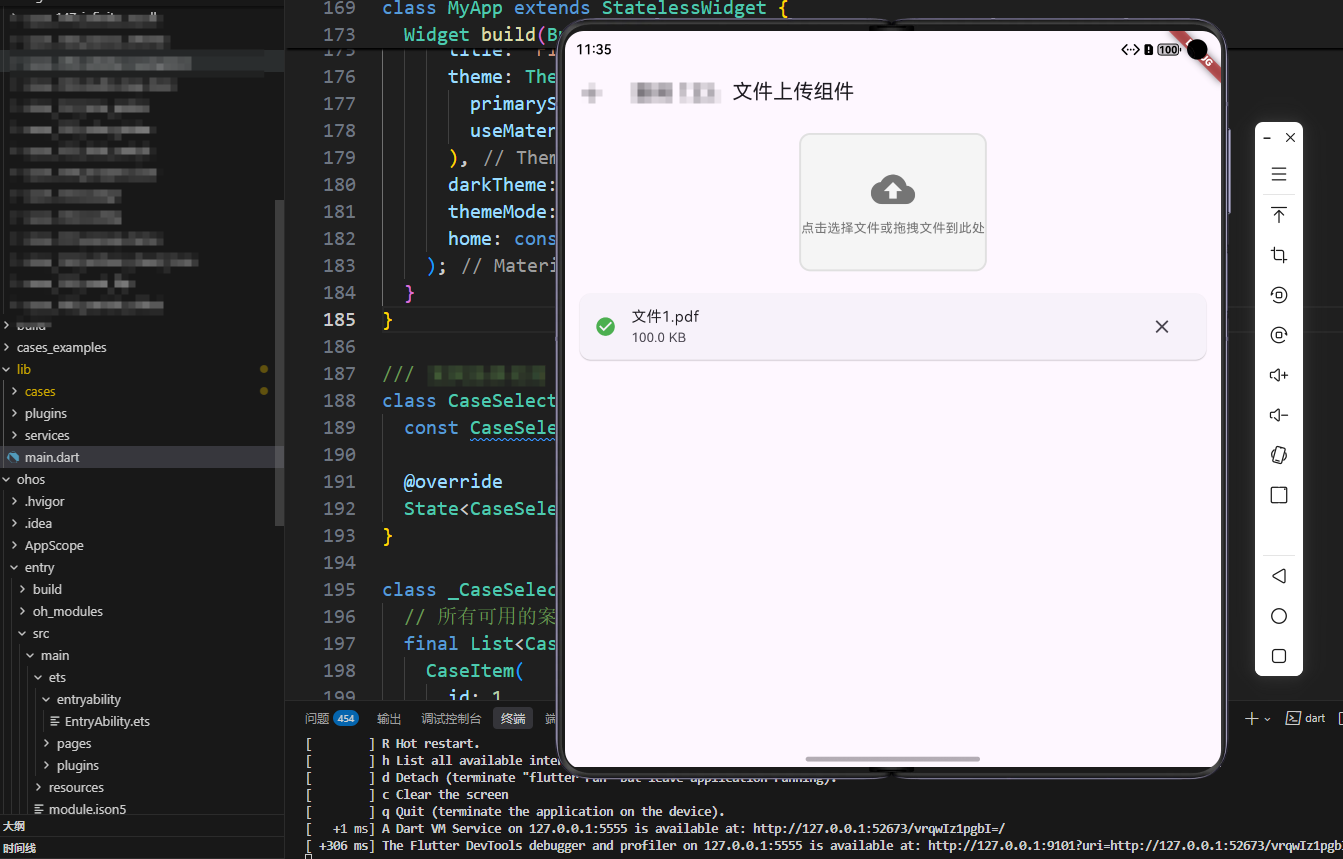Expand the cases_examples folder
Image resolution: width=1343 pixels, height=859 pixels.
click(x=61, y=347)
